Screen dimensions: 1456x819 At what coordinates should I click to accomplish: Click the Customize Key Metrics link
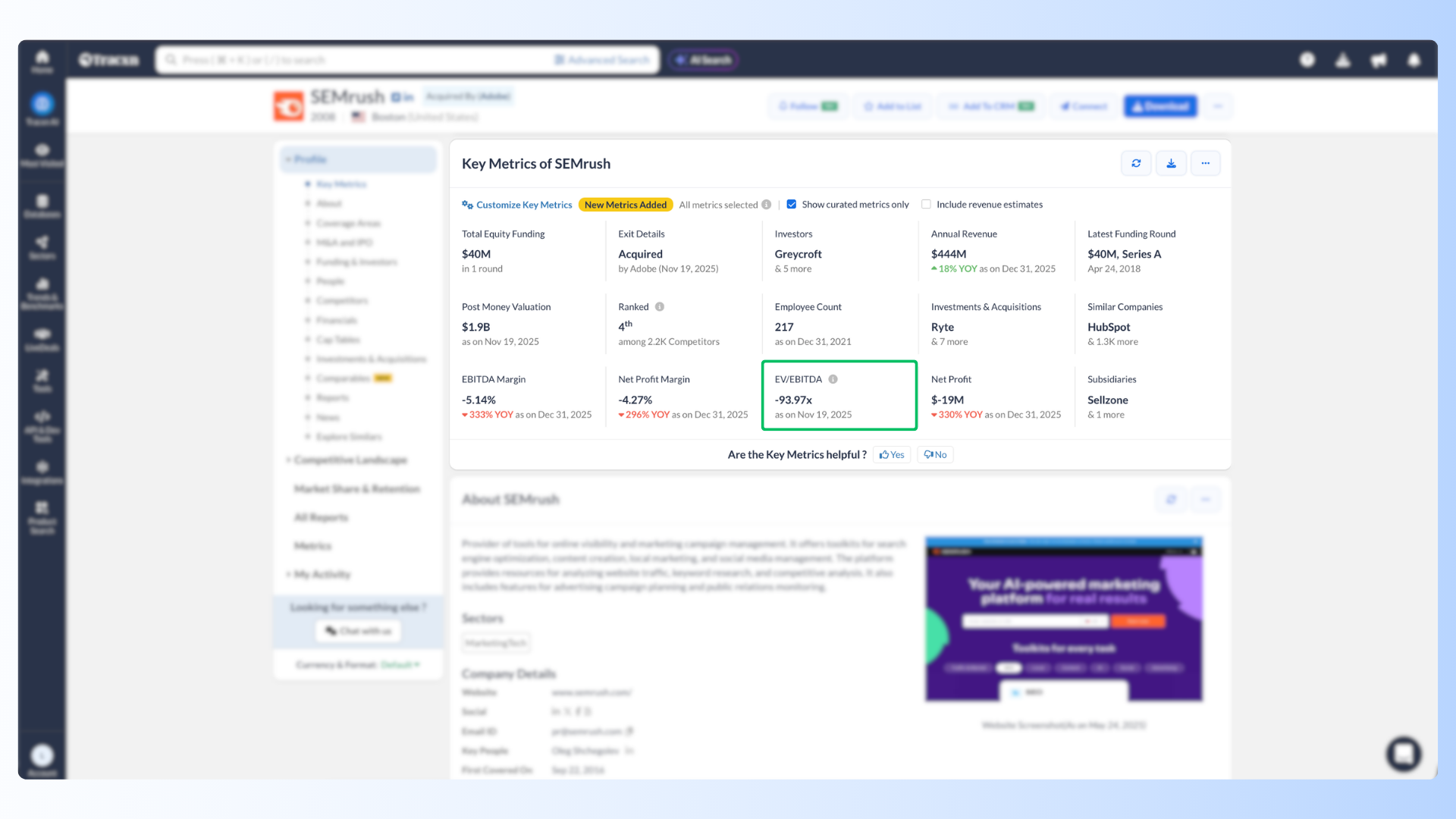point(523,205)
